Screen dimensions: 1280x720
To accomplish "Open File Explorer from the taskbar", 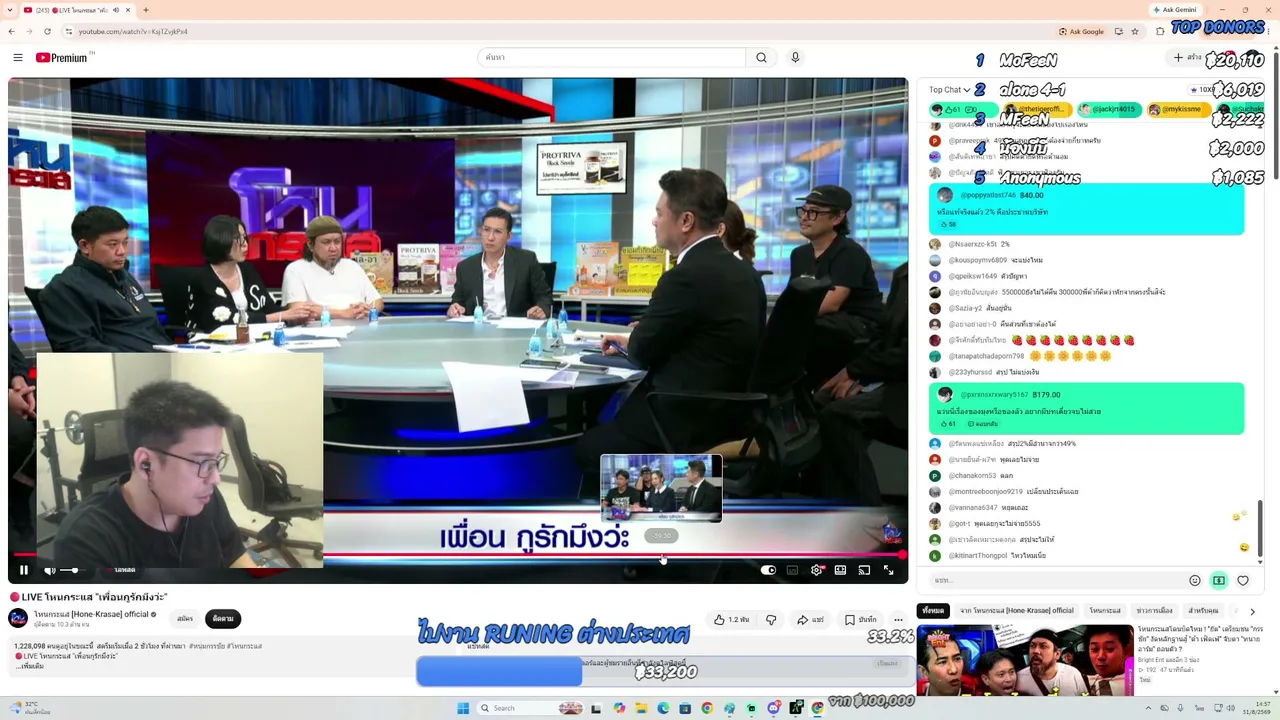I will click(640, 708).
